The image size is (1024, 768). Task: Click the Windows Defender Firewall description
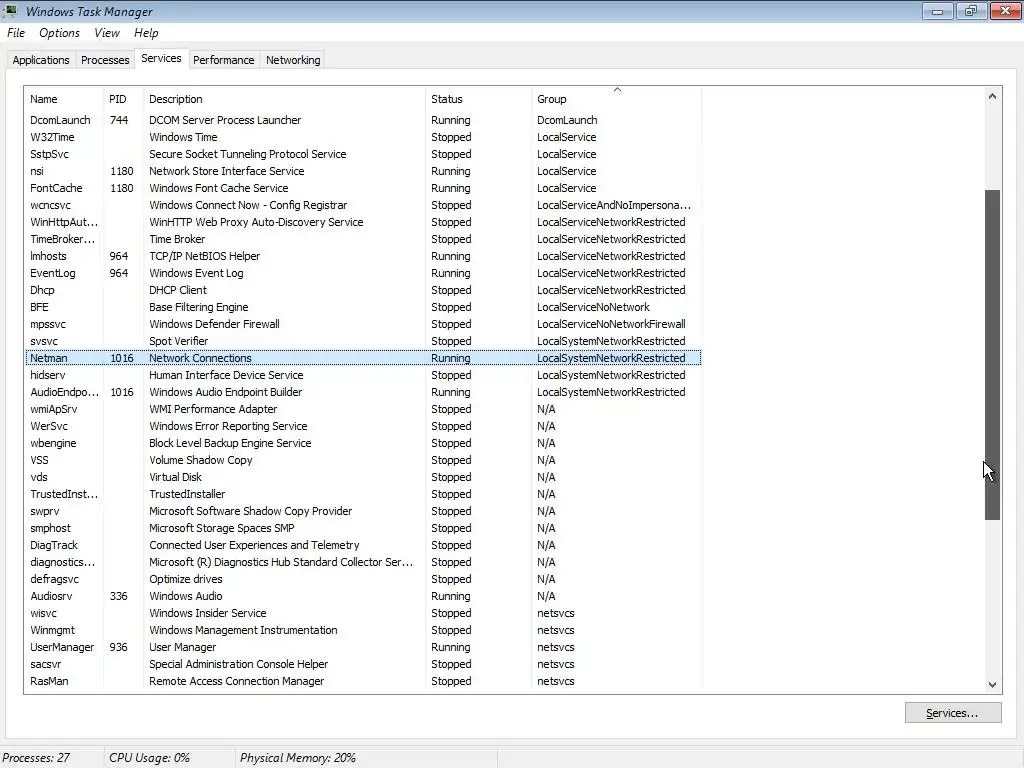click(x=214, y=324)
